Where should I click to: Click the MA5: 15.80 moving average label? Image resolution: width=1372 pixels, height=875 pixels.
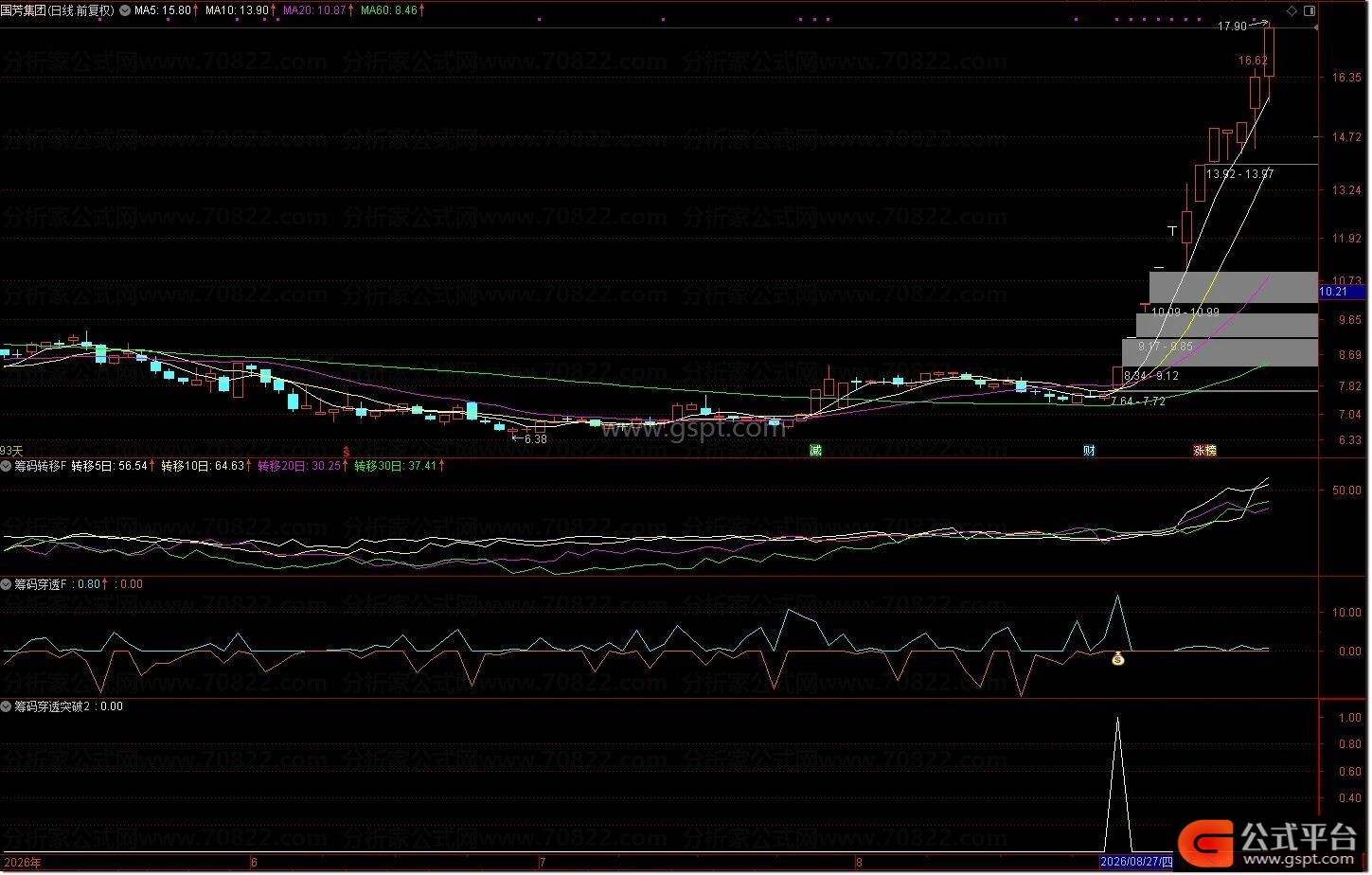click(x=163, y=10)
